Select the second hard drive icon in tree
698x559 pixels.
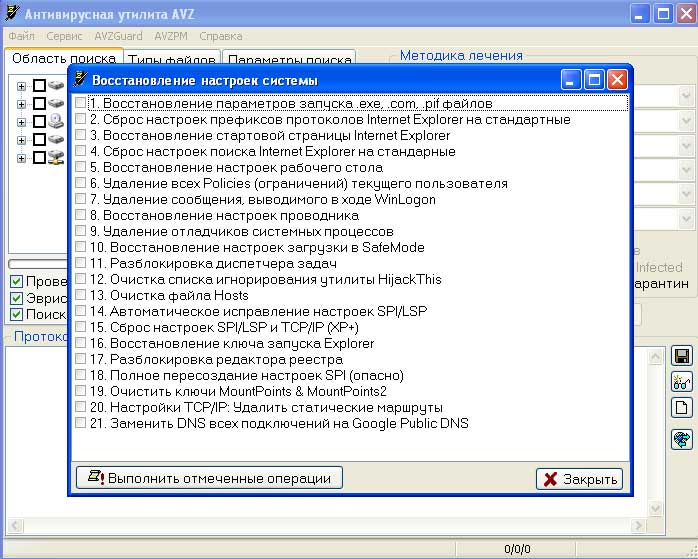[56, 103]
